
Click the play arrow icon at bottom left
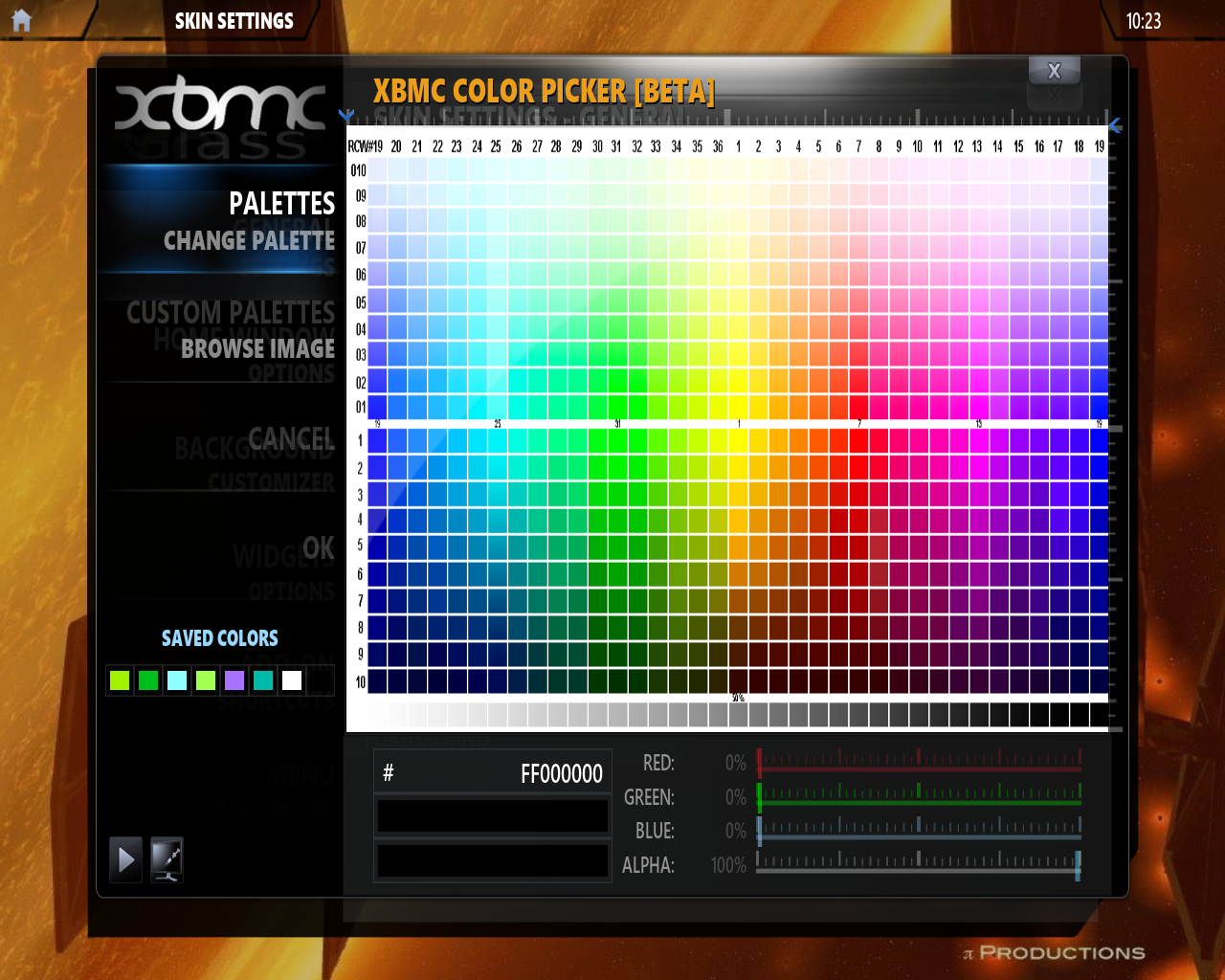125,859
